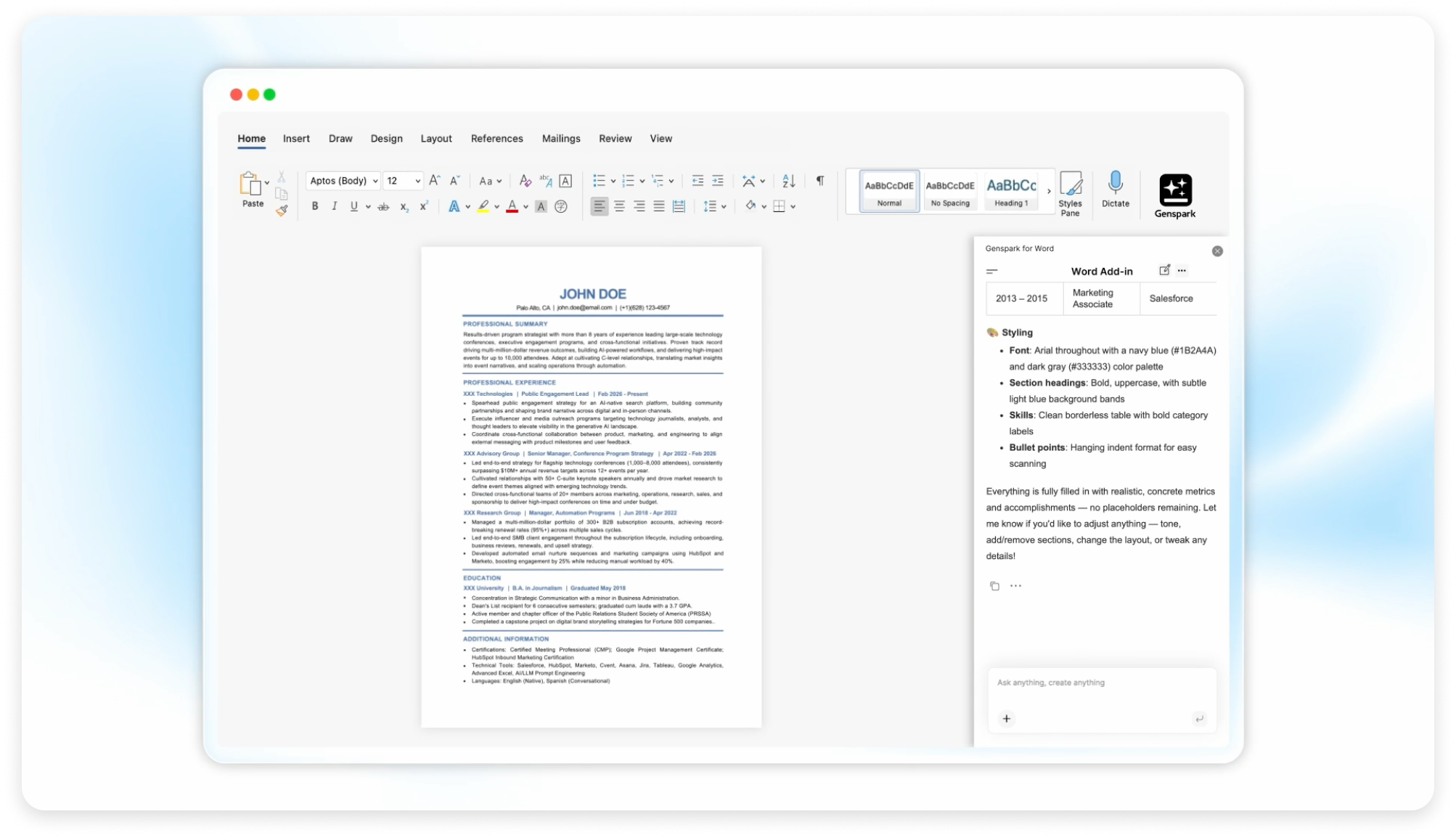Open borders dropdown

(x=793, y=207)
